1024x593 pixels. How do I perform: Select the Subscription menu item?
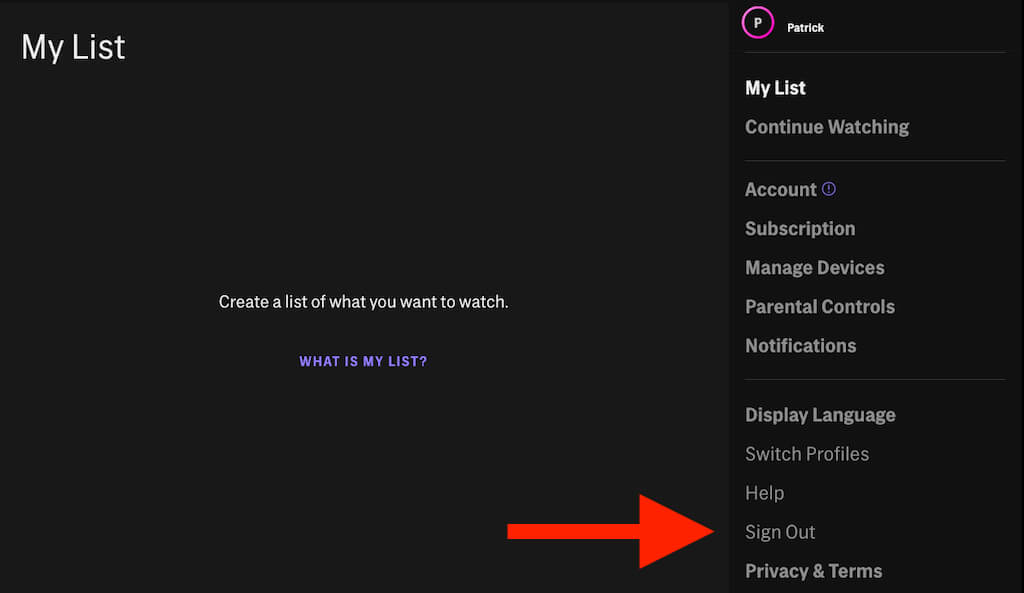[799, 229]
